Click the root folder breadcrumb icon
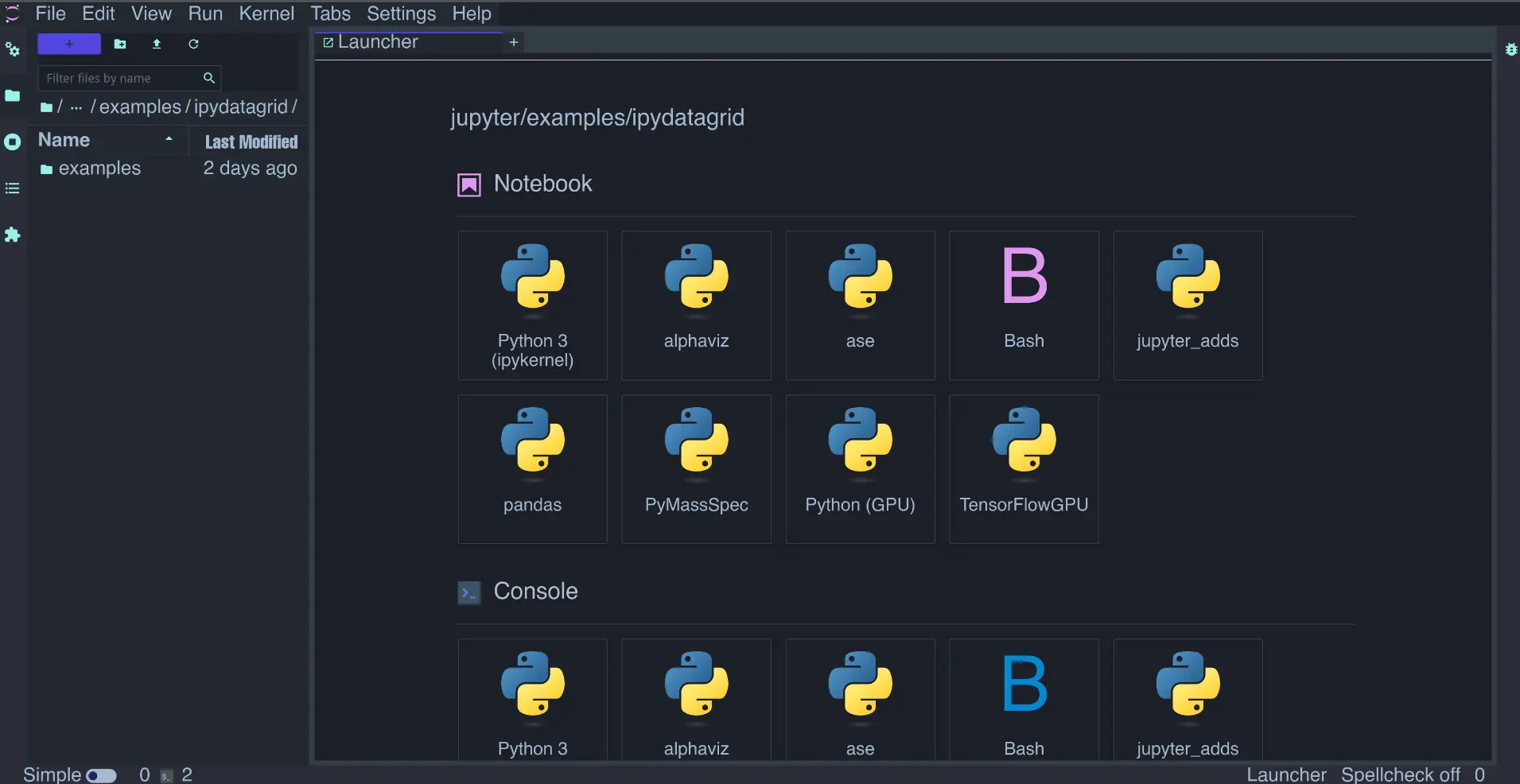Screen dimensions: 1520x784 pyautogui.click(x=47, y=107)
